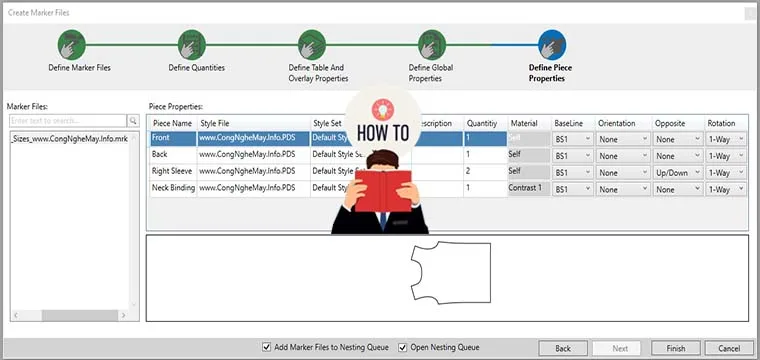Click the Back button
This screenshot has height=360, width=760.
563,348
